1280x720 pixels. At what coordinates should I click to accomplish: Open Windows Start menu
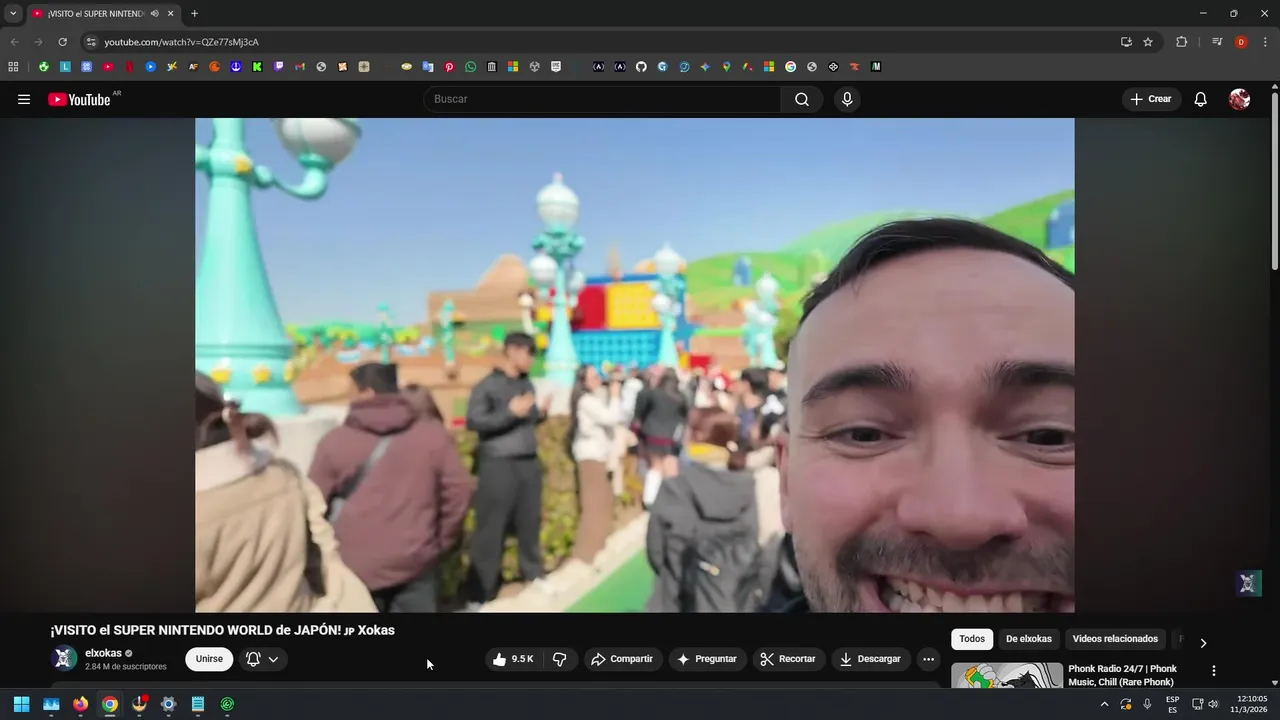21,704
